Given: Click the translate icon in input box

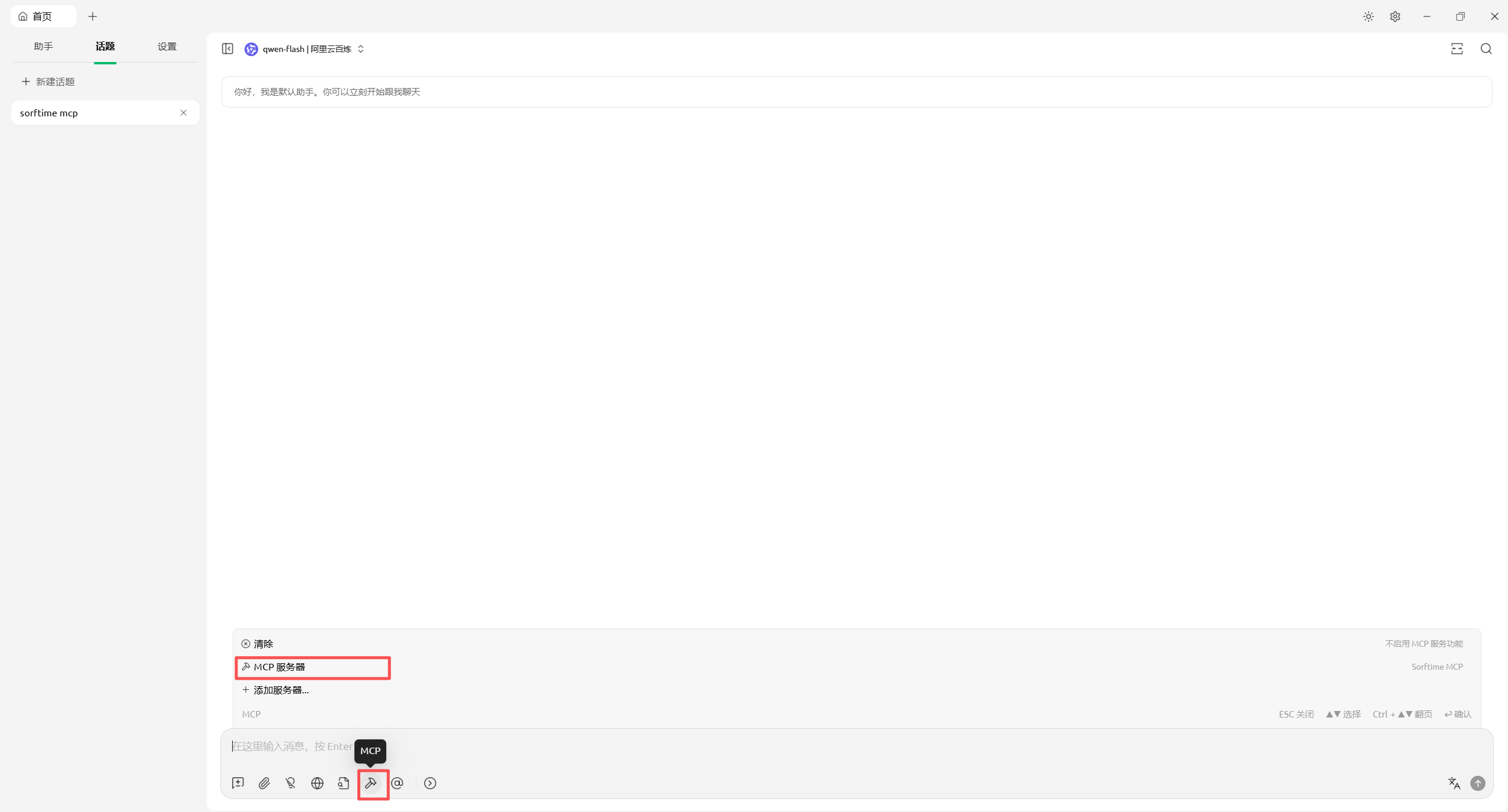Looking at the screenshot, I should click(x=1454, y=783).
